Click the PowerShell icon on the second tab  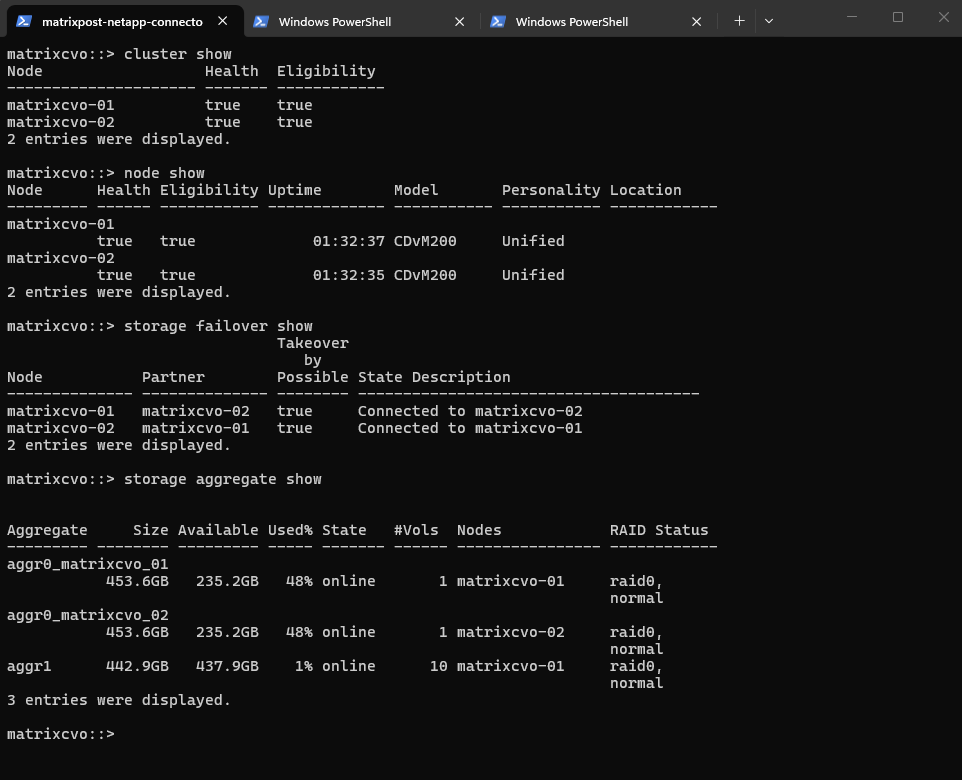coord(261,21)
